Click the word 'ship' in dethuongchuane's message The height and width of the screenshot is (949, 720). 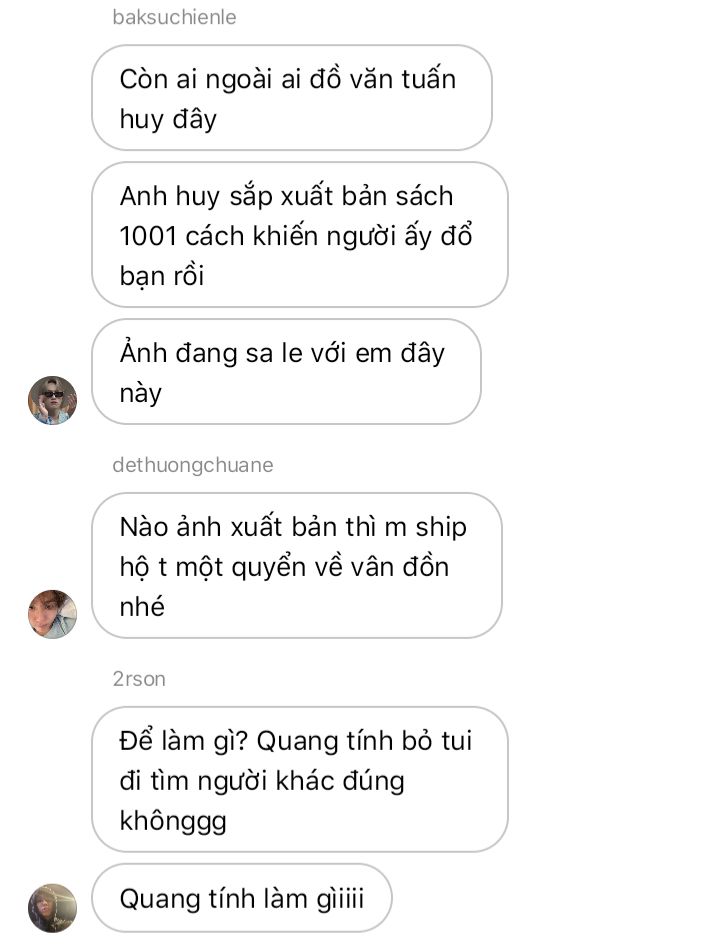click(x=441, y=527)
